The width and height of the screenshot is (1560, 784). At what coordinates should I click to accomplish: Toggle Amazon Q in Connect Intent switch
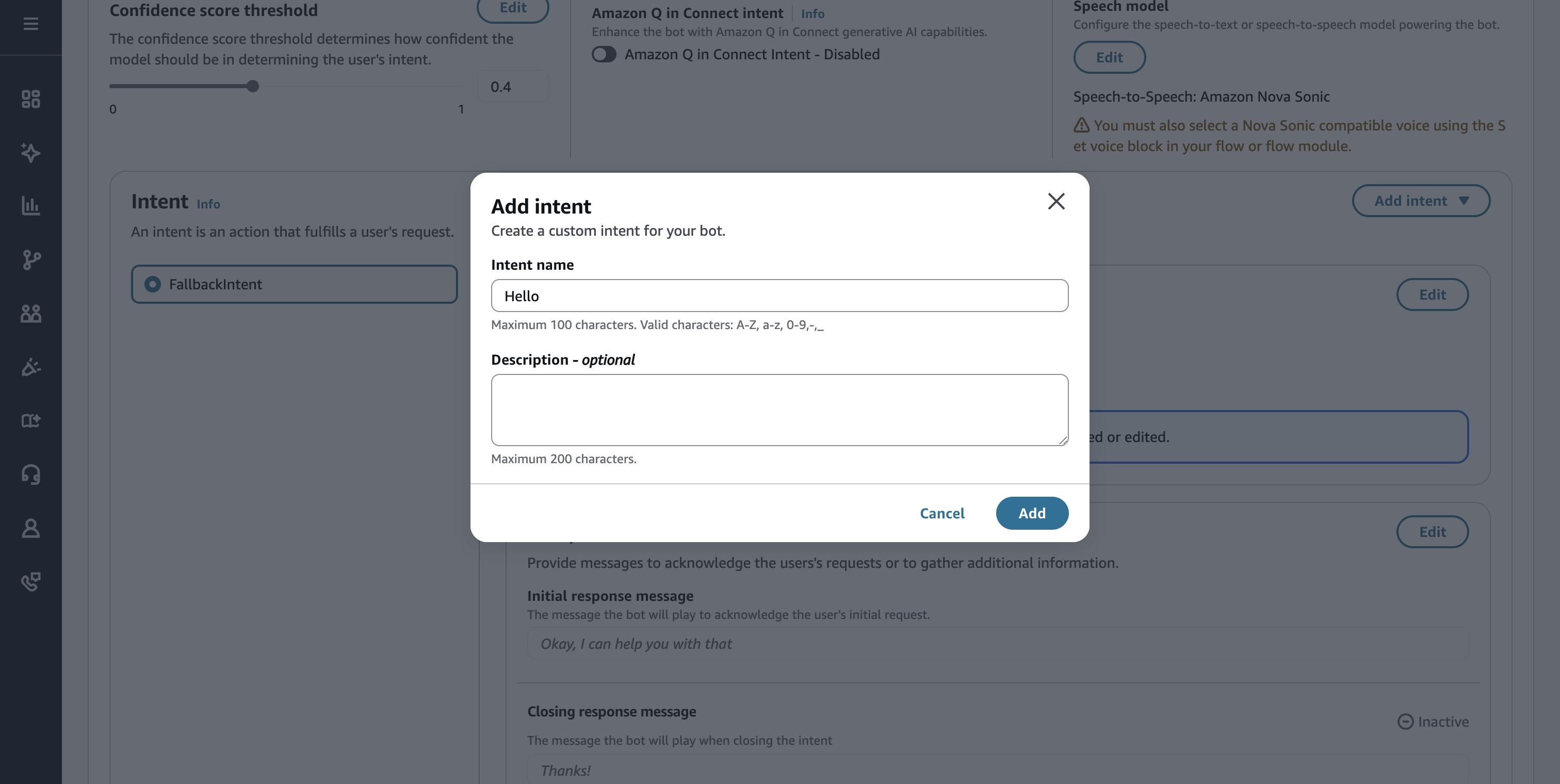pos(604,55)
